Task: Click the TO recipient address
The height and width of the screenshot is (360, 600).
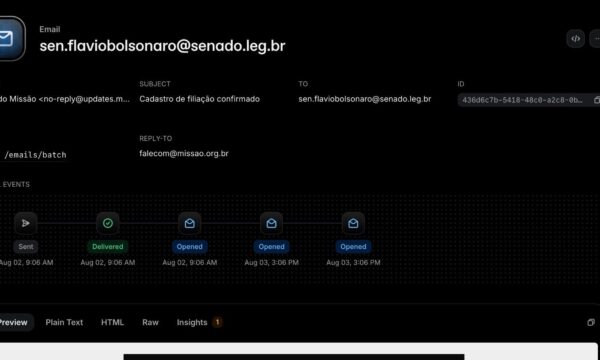Action: point(365,99)
